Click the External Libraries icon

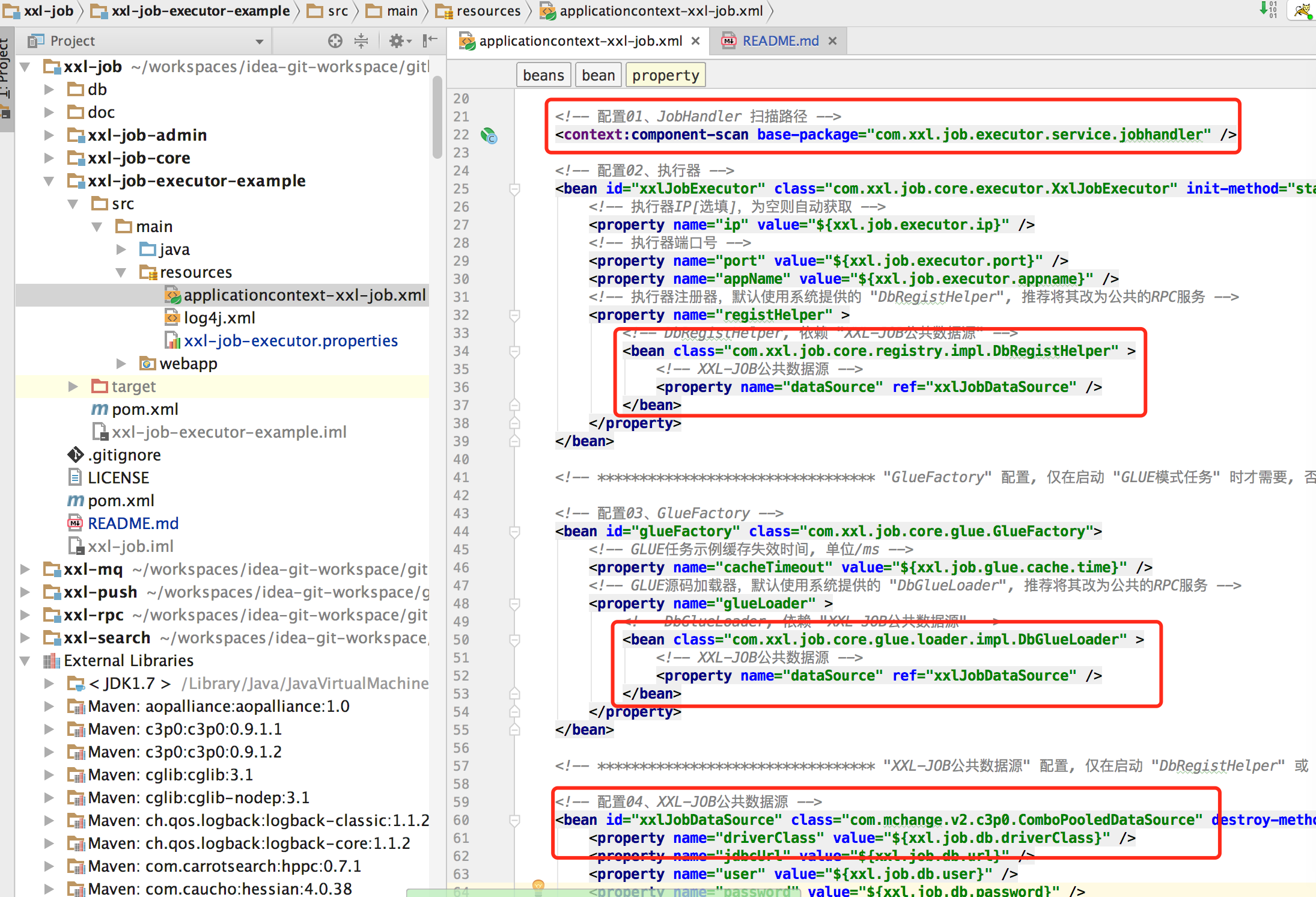[52, 661]
